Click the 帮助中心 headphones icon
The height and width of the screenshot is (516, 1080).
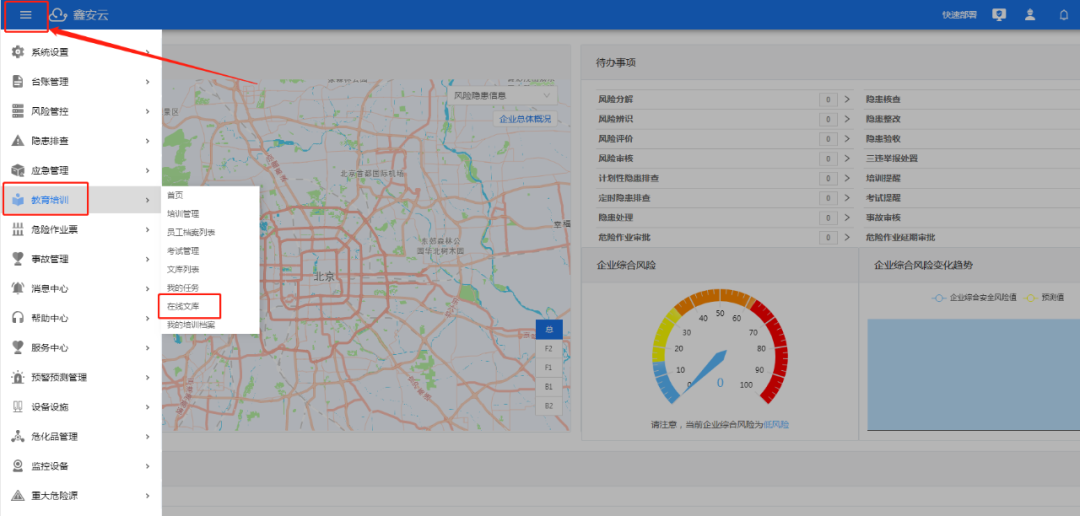click(x=17, y=318)
